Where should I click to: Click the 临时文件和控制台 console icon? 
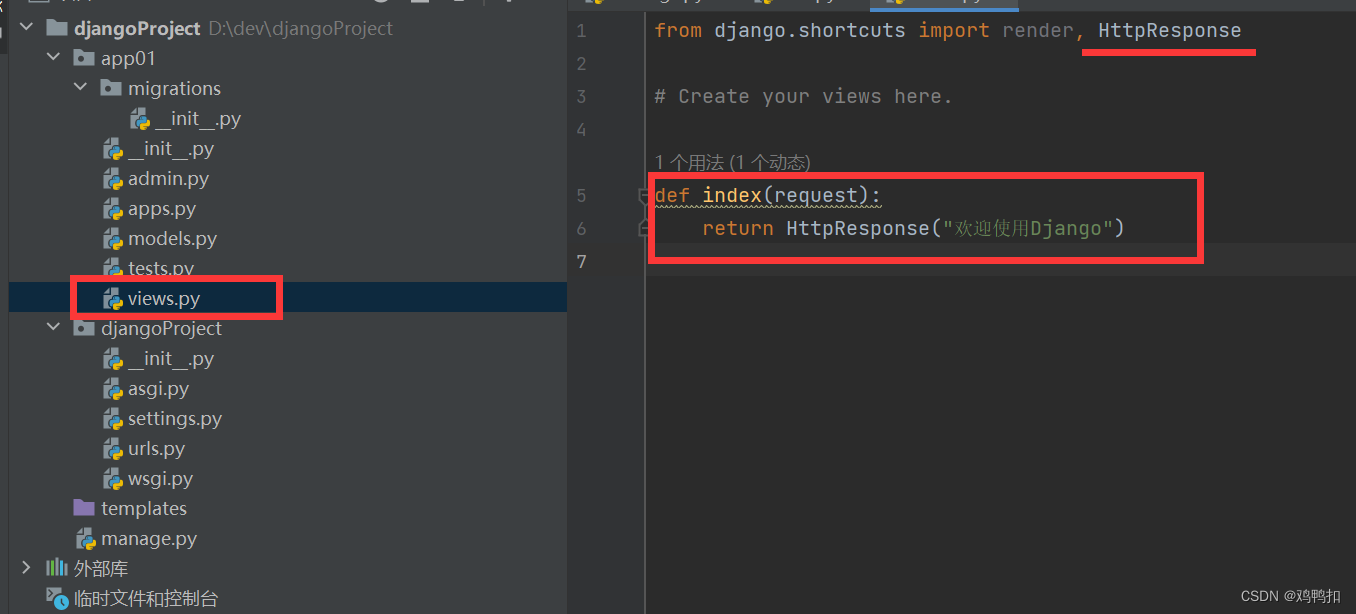pos(57,598)
